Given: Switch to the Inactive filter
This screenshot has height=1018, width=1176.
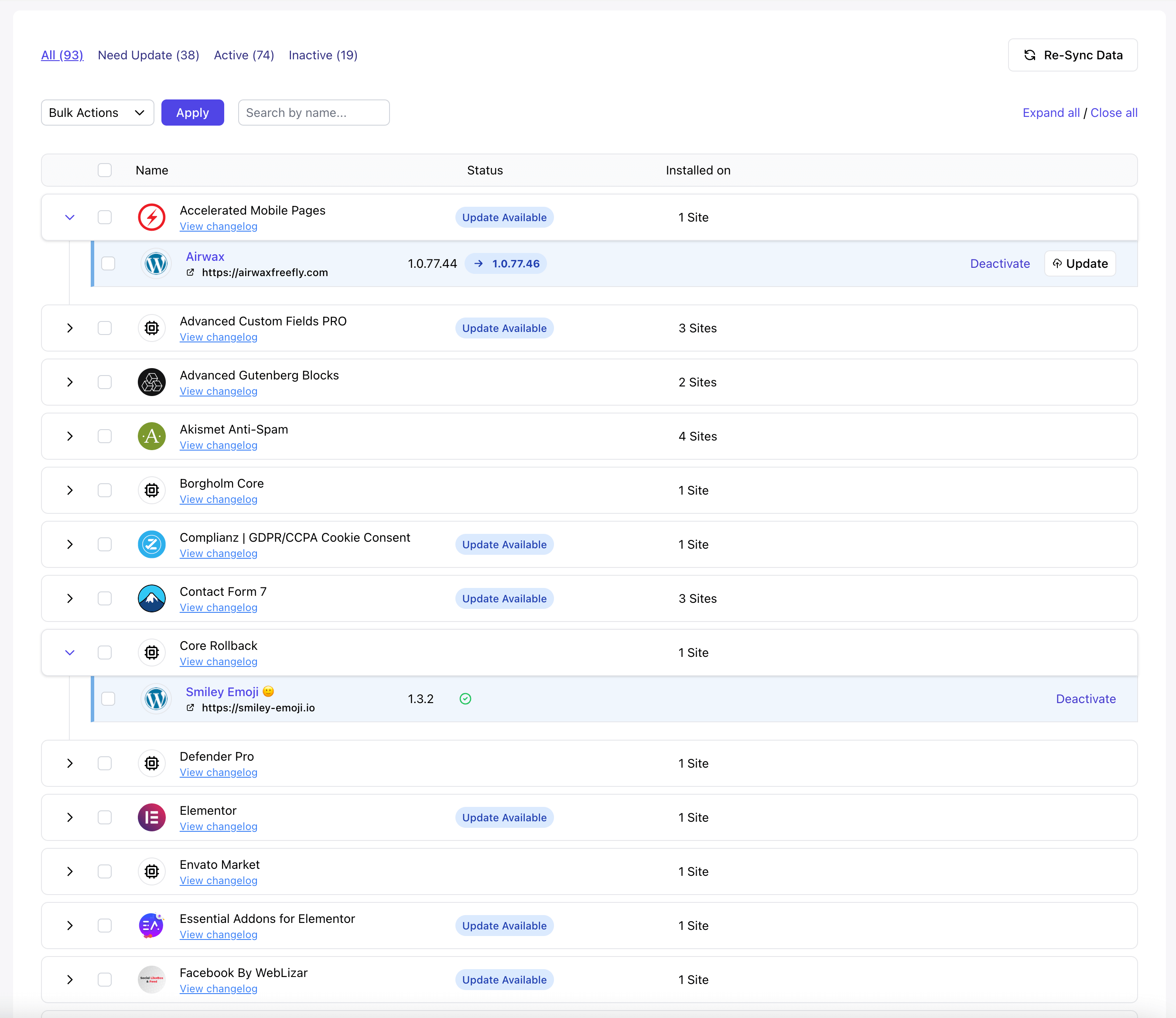Looking at the screenshot, I should coord(322,55).
